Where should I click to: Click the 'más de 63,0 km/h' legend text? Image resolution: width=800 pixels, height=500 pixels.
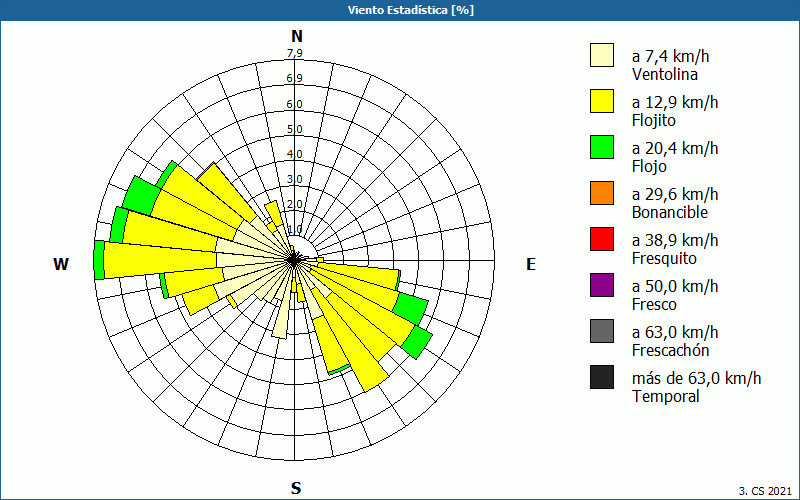[x=696, y=379]
